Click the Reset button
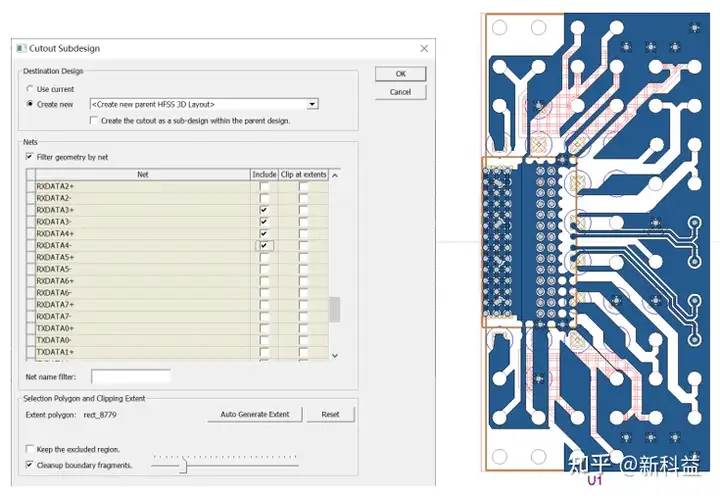The image size is (720, 496). [330, 414]
